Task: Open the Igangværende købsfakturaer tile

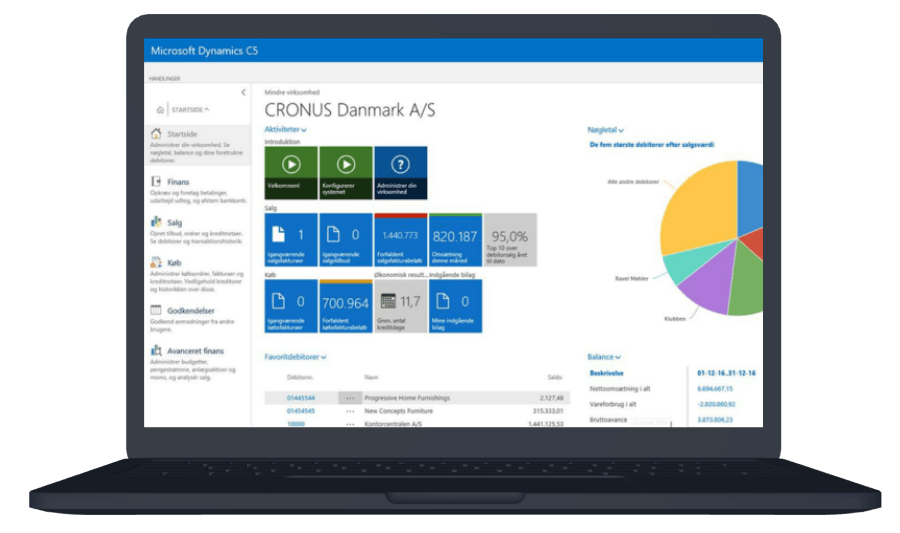Action: 291,306
